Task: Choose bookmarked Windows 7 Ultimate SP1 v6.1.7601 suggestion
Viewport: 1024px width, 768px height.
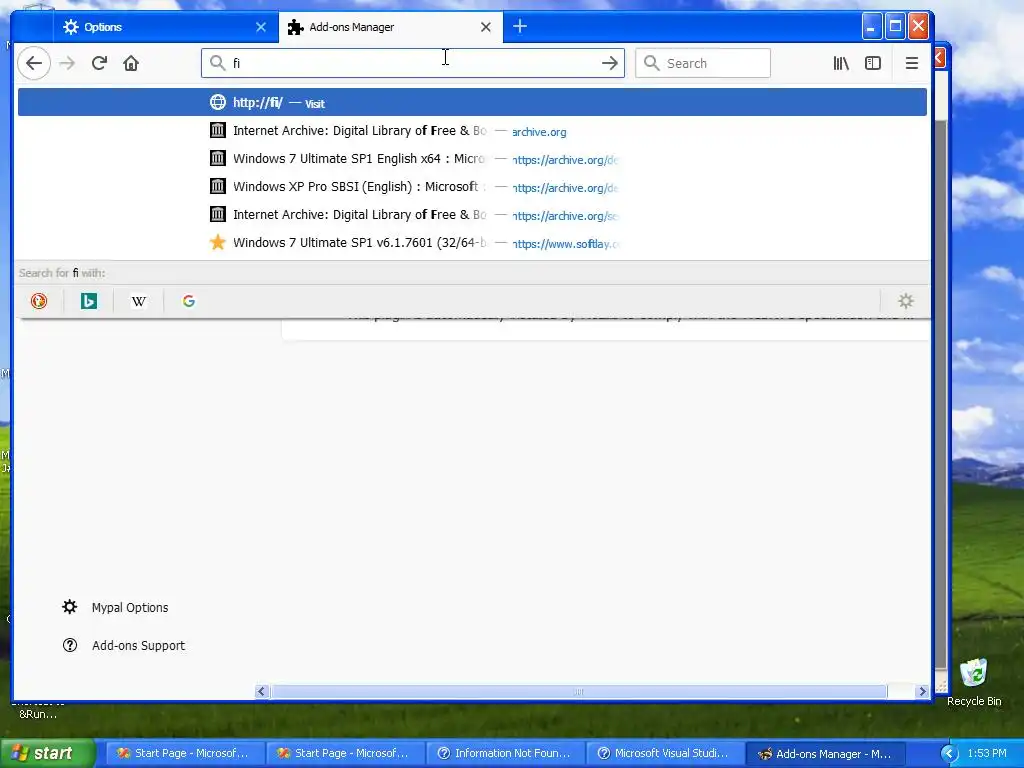Action: pos(472,243)
